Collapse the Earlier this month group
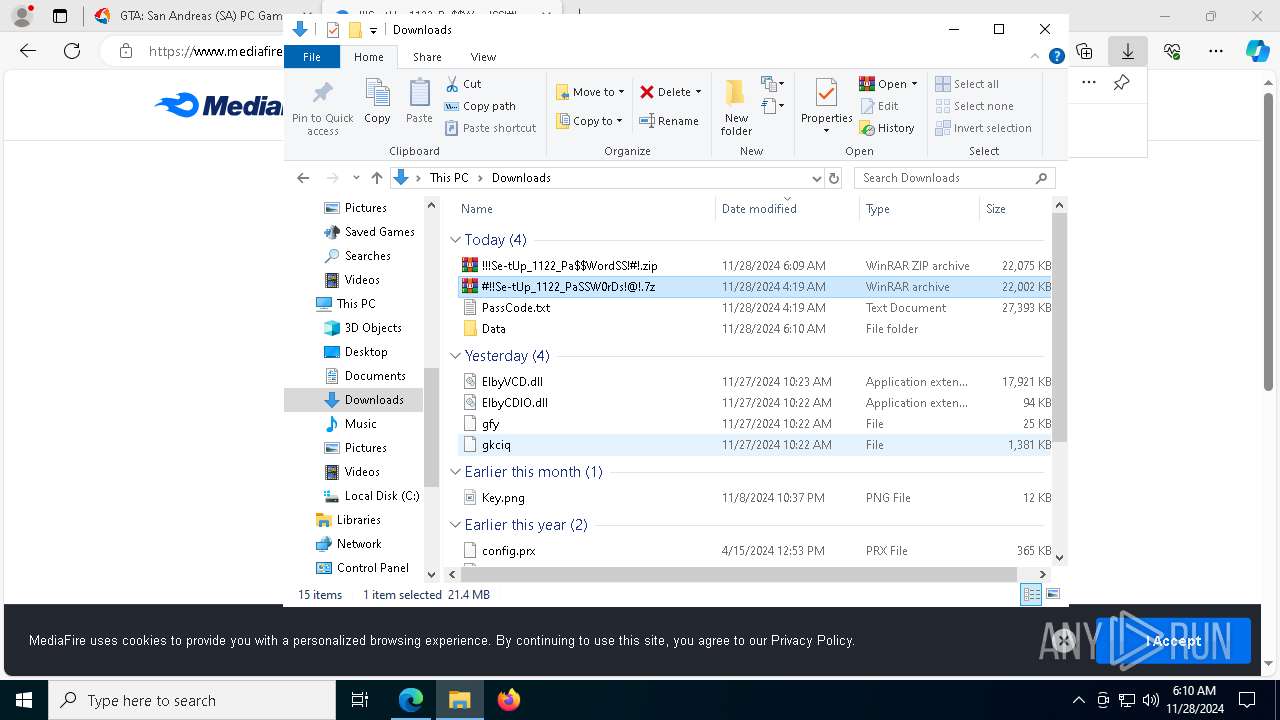The height and width of the screenshot is (720, 1280). point(455,472)
